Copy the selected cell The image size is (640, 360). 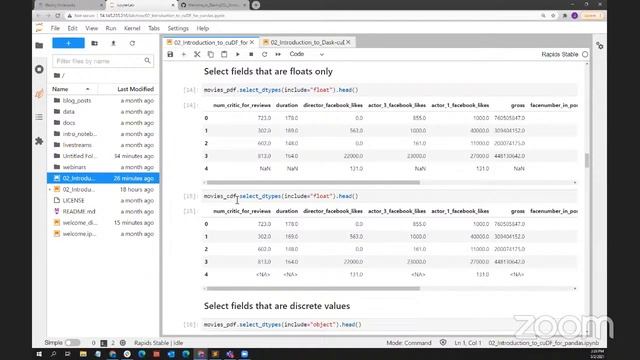pos(211,54)
